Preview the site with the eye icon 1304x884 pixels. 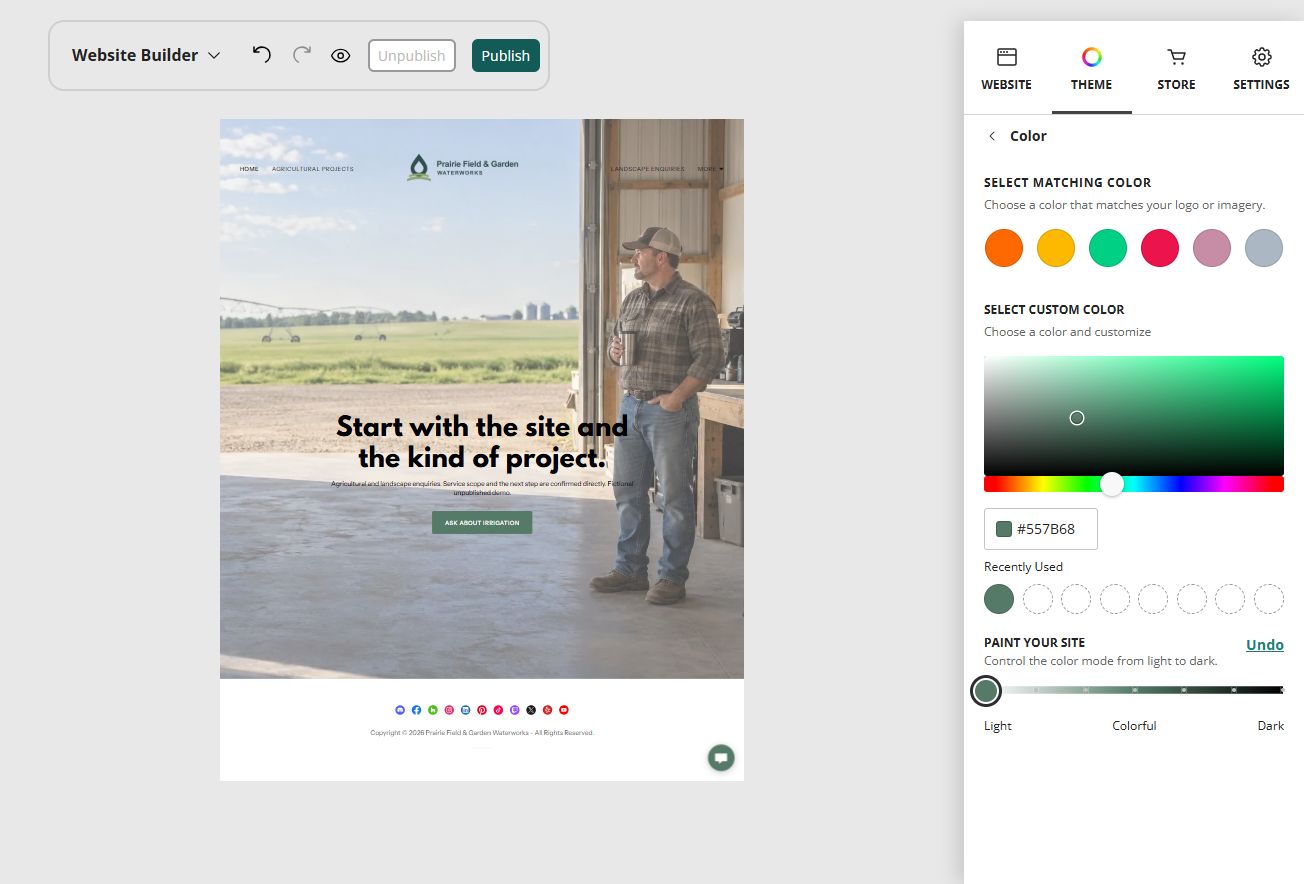pyautogui.click(x=341, y=56)
